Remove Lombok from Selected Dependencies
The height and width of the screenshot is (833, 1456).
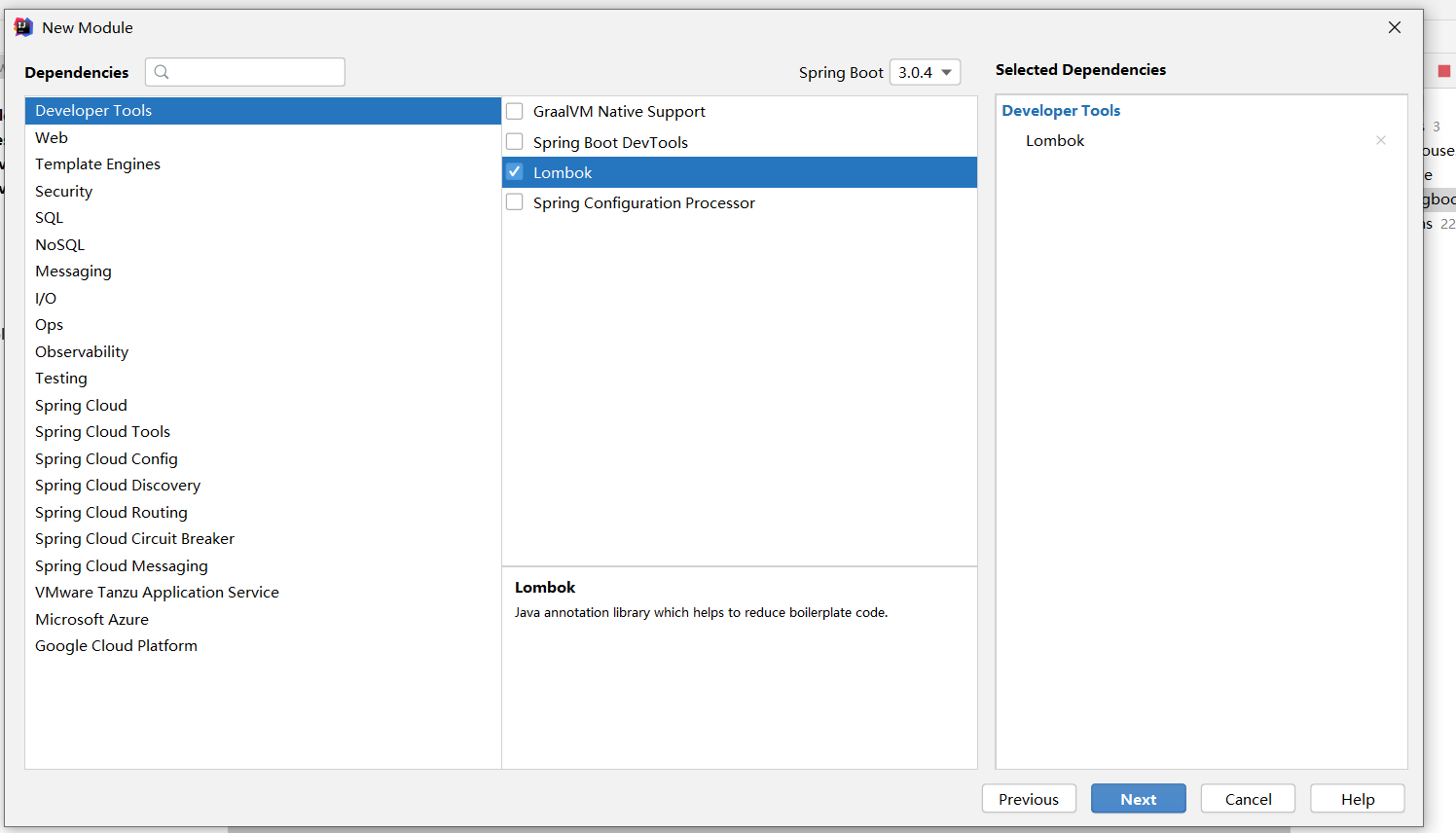pos(1380,140)
